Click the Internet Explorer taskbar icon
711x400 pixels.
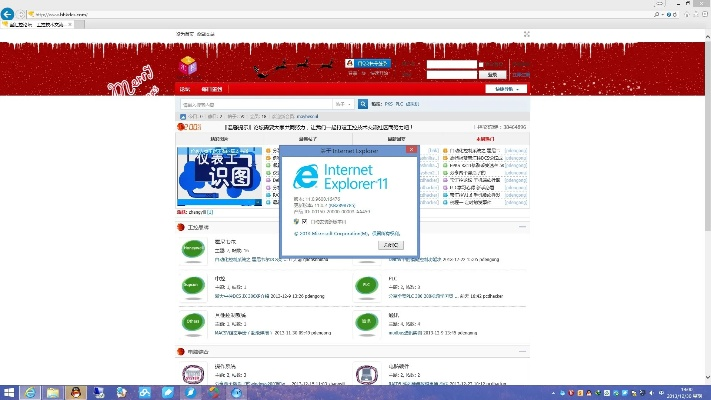click(30, 393)
